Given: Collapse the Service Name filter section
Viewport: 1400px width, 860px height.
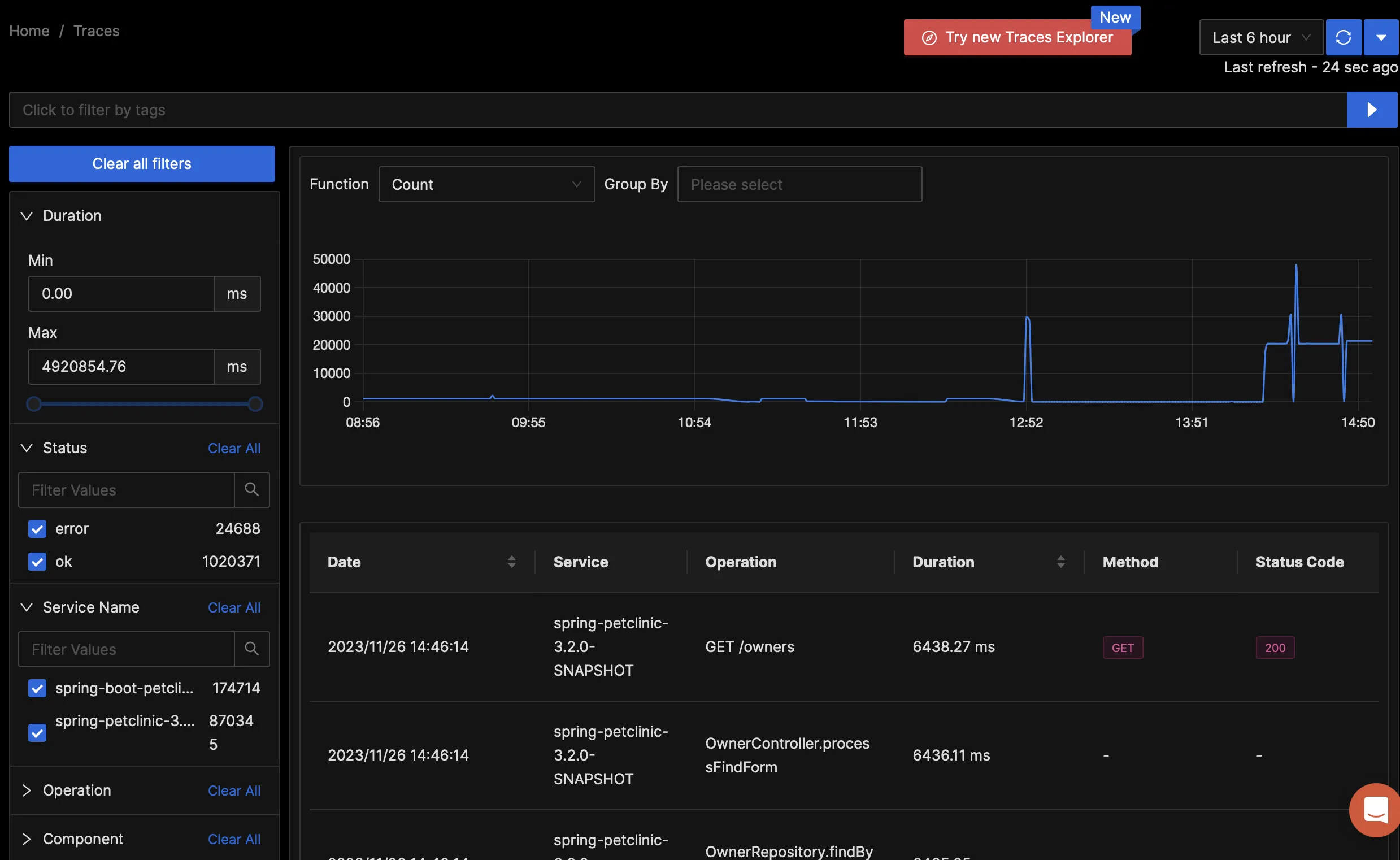Looking at the screenshot, I should point(27,607).
